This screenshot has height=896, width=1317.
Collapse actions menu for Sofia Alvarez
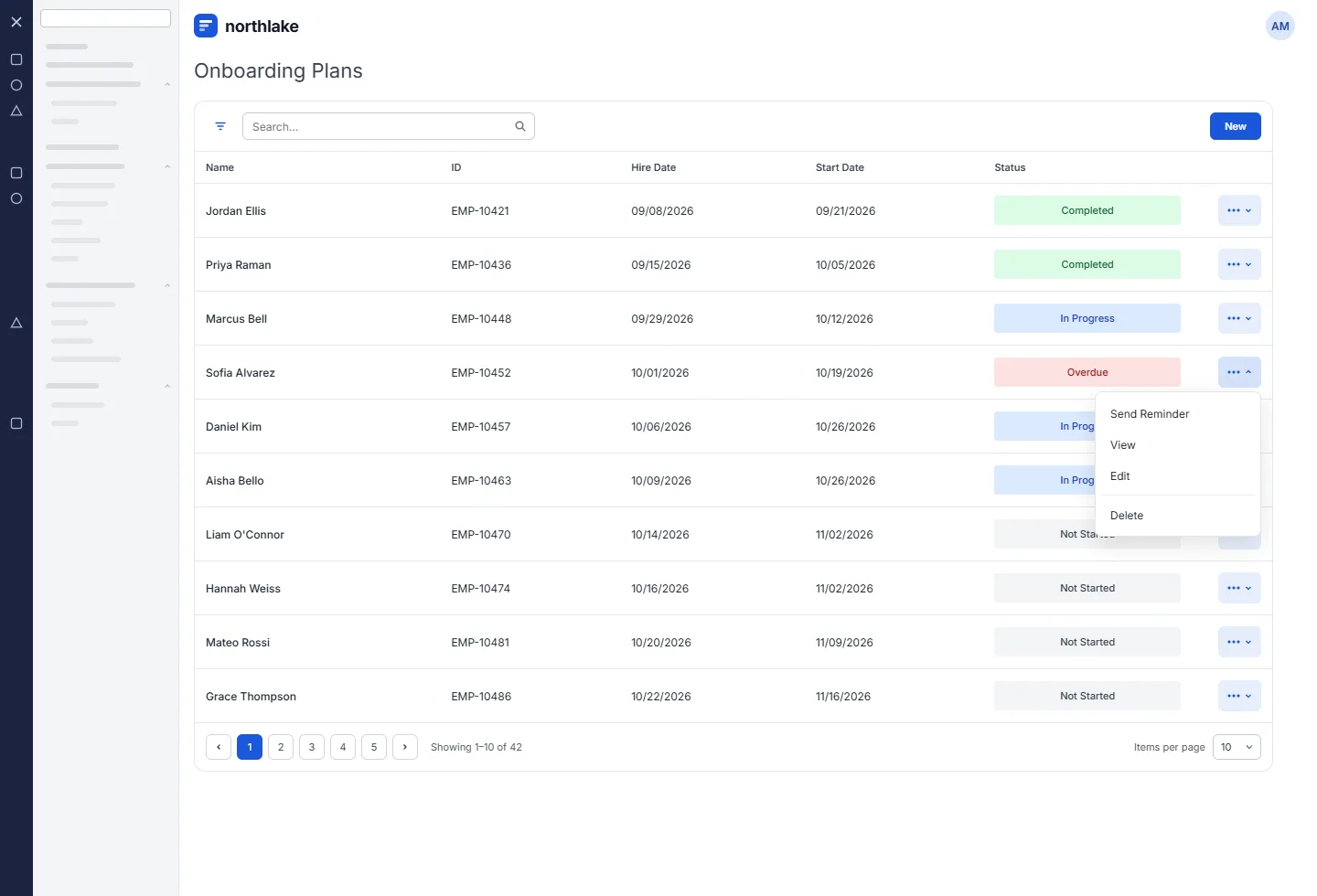pos(1239,372)
